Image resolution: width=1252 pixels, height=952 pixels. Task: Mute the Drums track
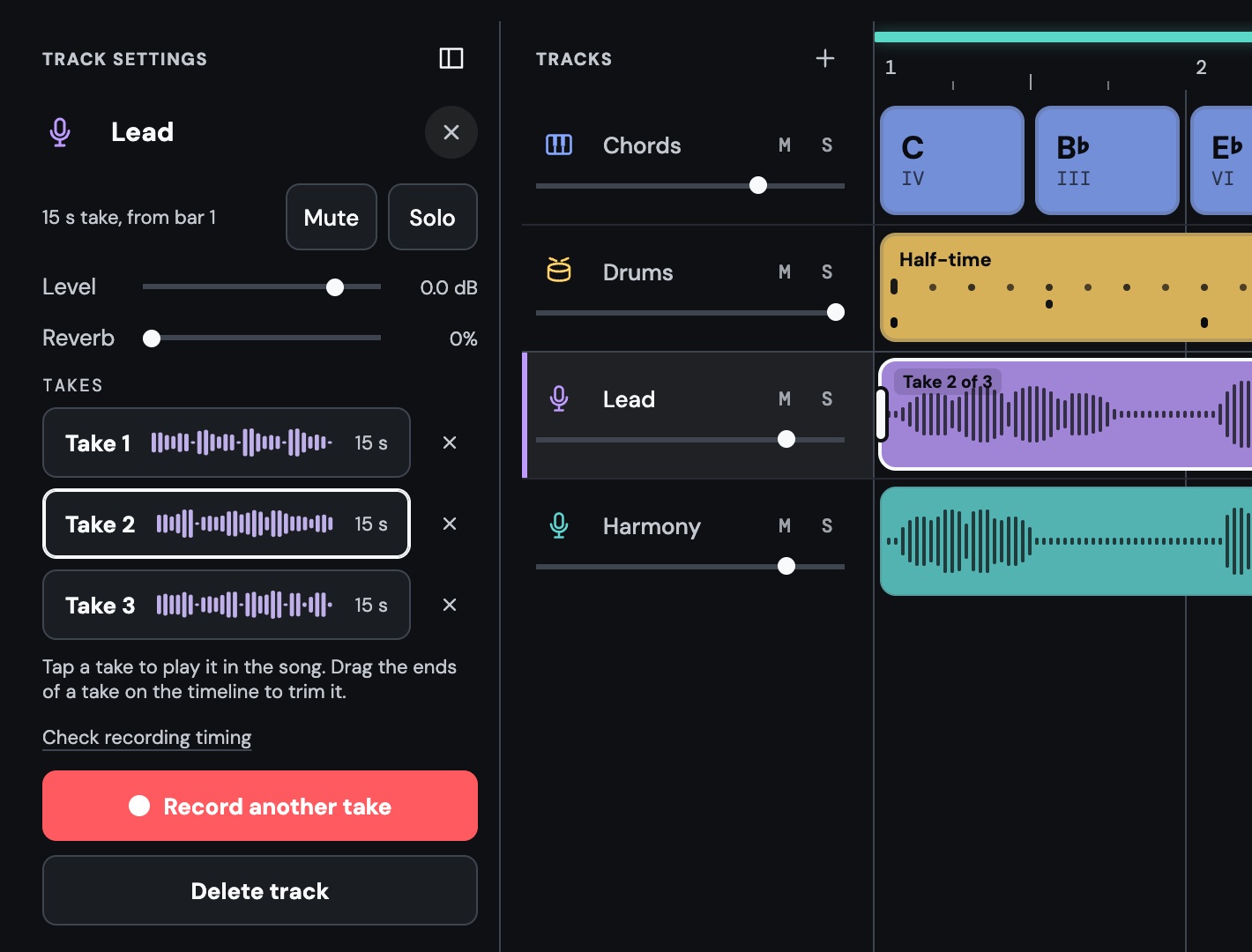point(785,271)
